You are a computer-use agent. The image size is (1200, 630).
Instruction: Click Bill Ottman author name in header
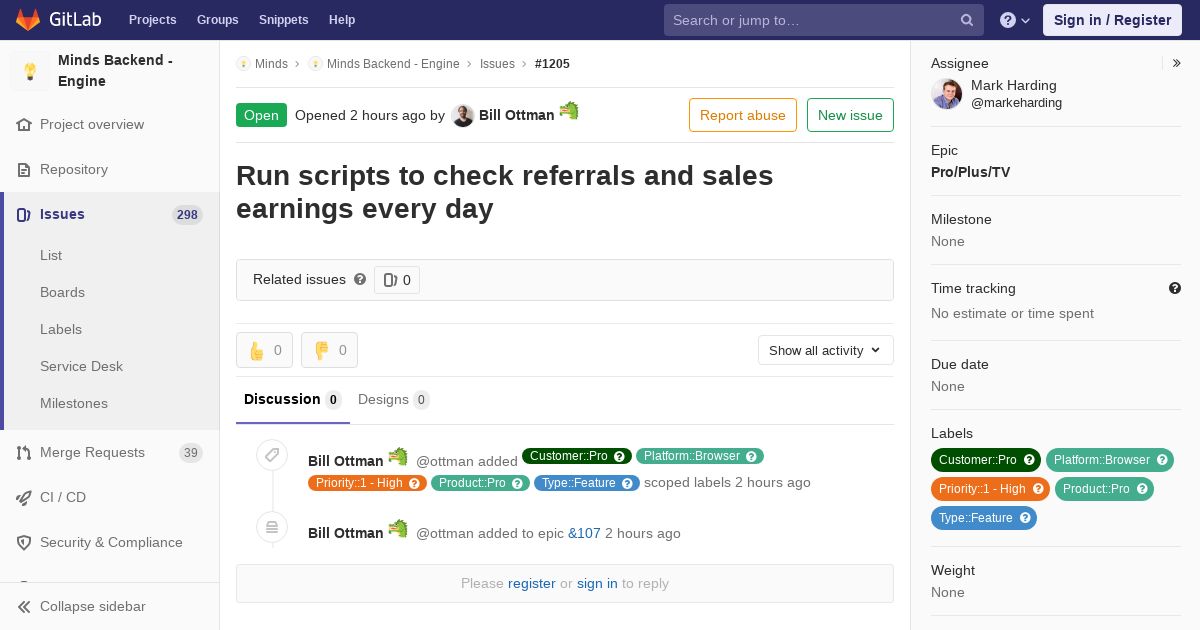516,115
